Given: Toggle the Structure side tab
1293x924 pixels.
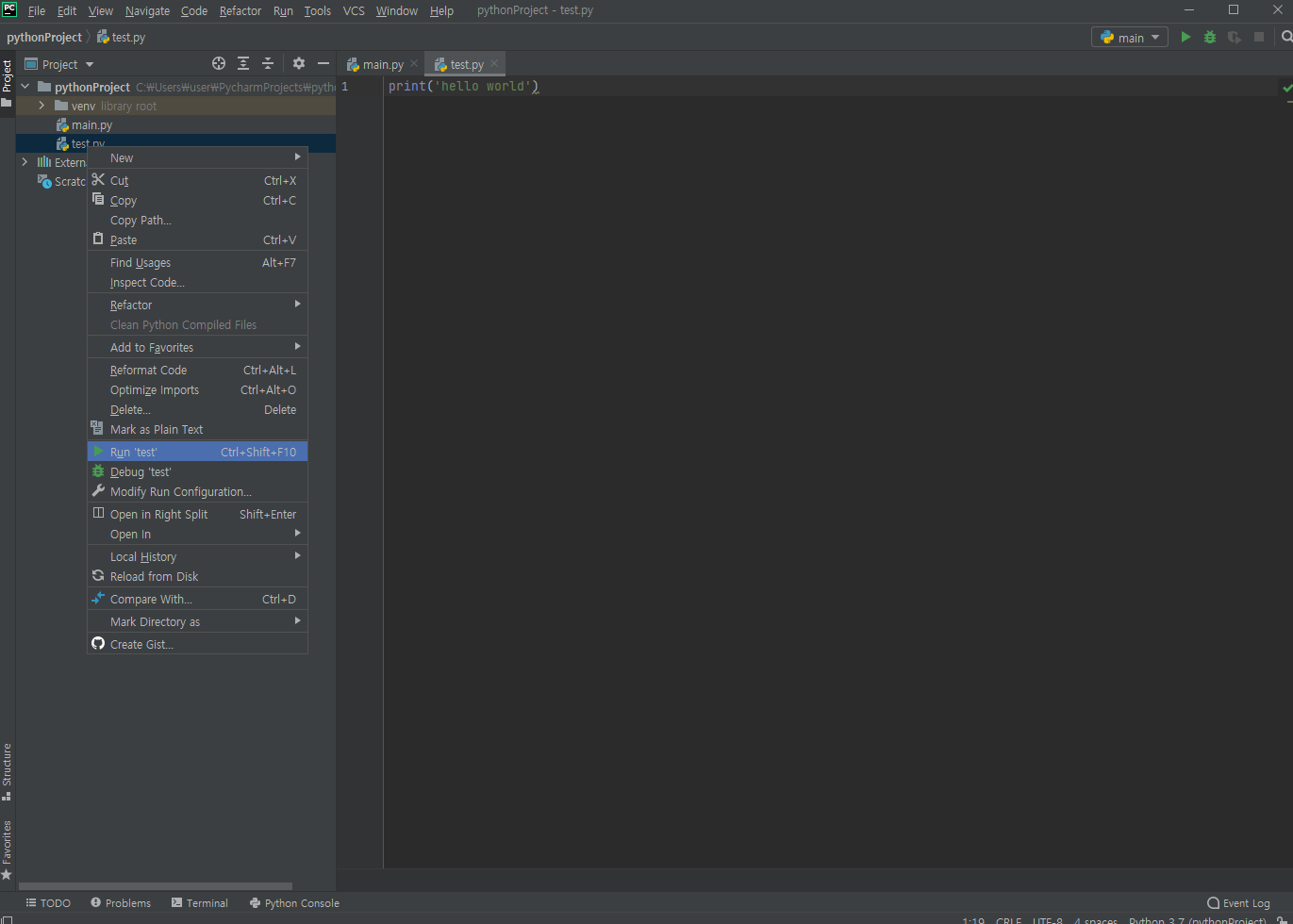Looking at the screenshot, I should 7,771.
